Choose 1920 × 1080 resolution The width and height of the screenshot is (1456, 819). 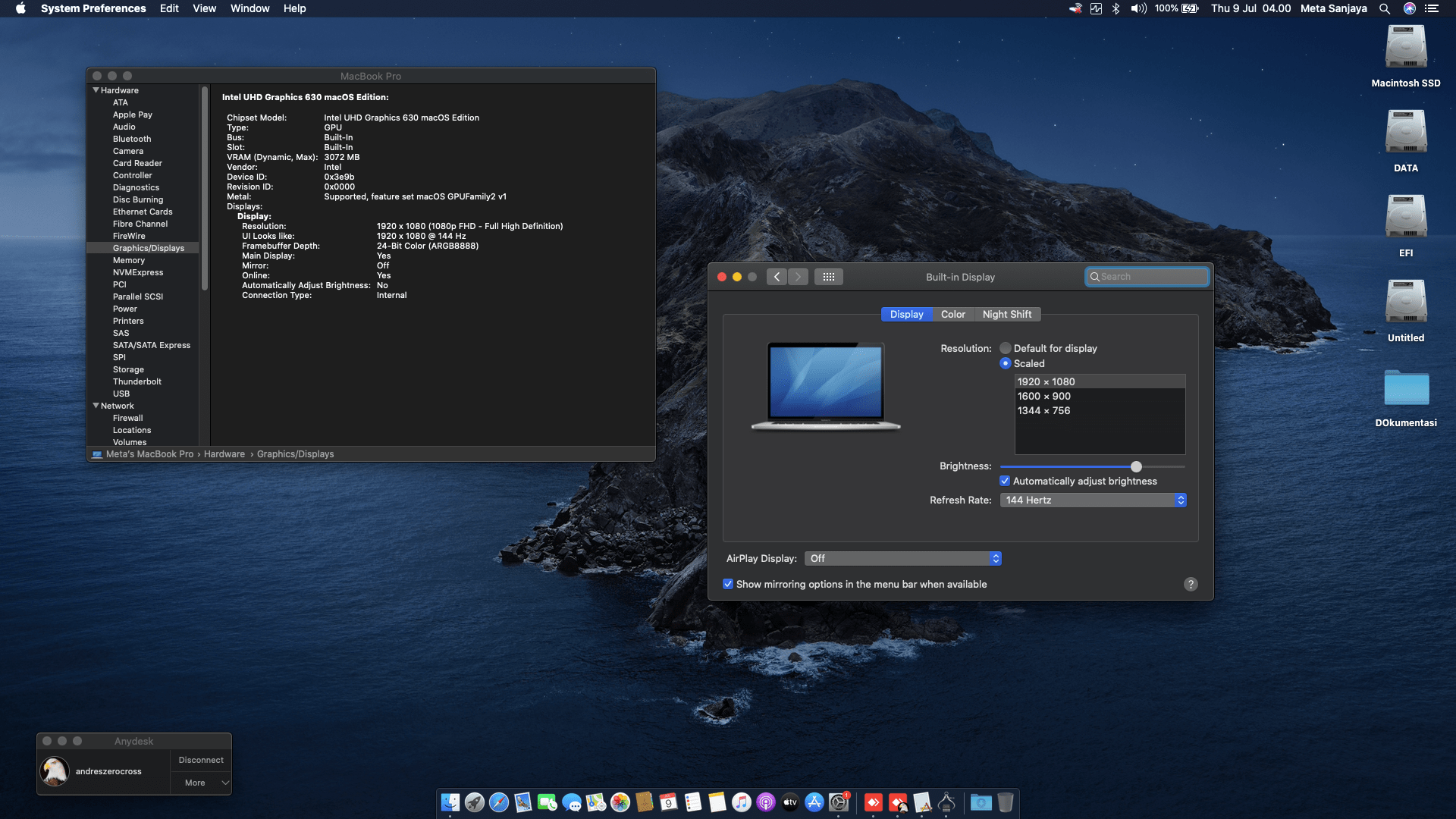click(1100, 381)
